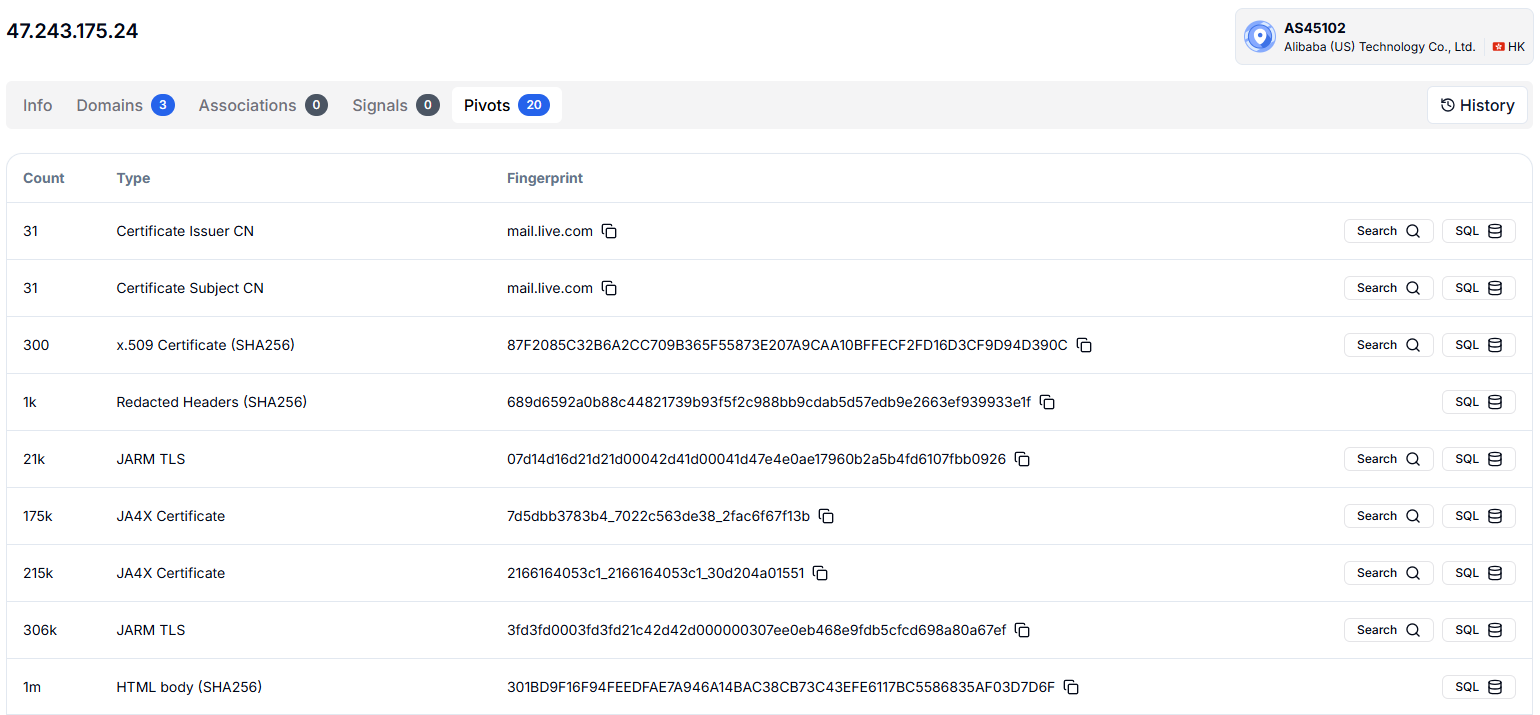Copy the JARM TLS fingerprint starting 3fd3fd
The image size is (1540, 715).
[1022, 630]
